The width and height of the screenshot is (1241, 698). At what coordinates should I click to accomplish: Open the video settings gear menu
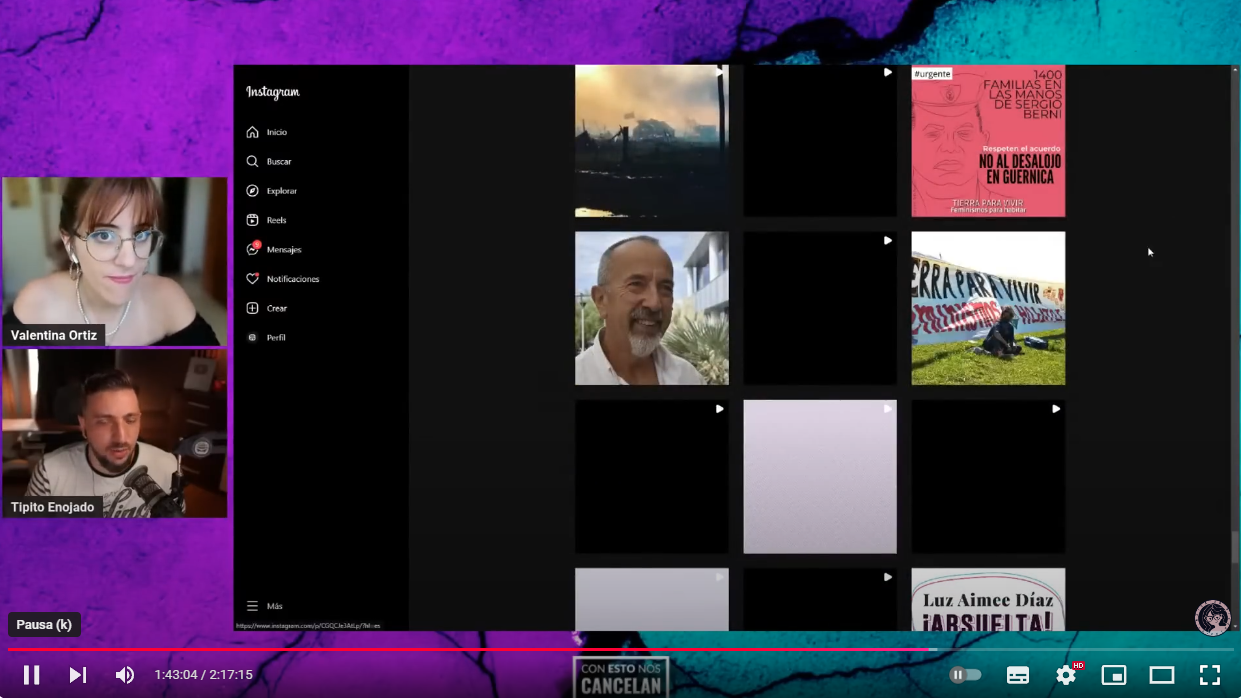point(1066,675)
